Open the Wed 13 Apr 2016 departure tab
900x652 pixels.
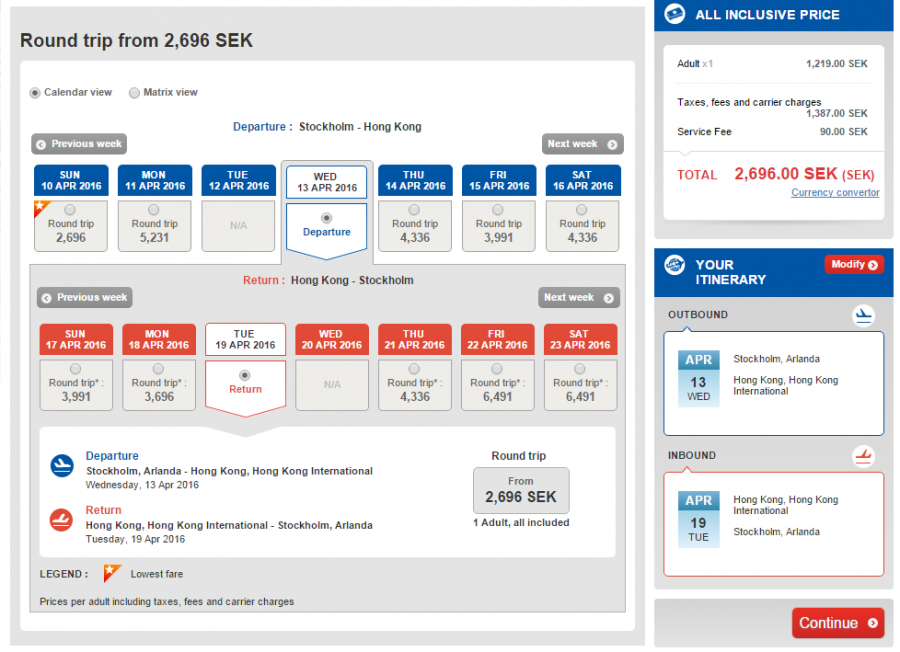[326, 182]
